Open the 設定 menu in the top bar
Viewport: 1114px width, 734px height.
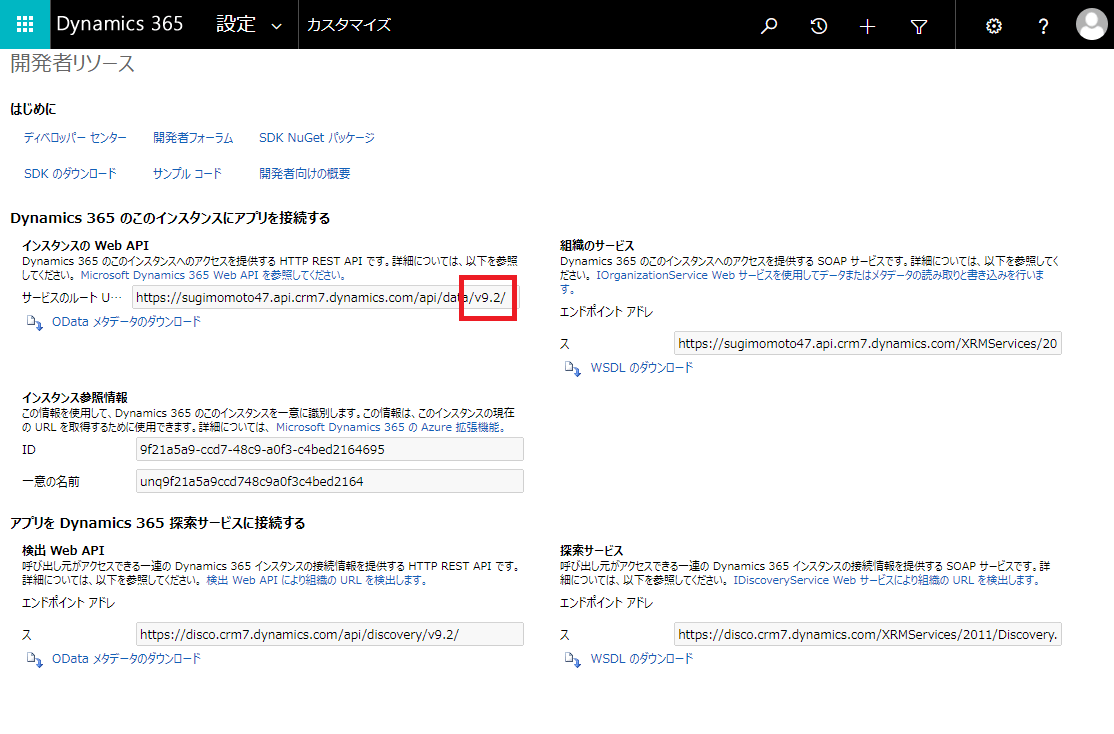coord(235,24)
